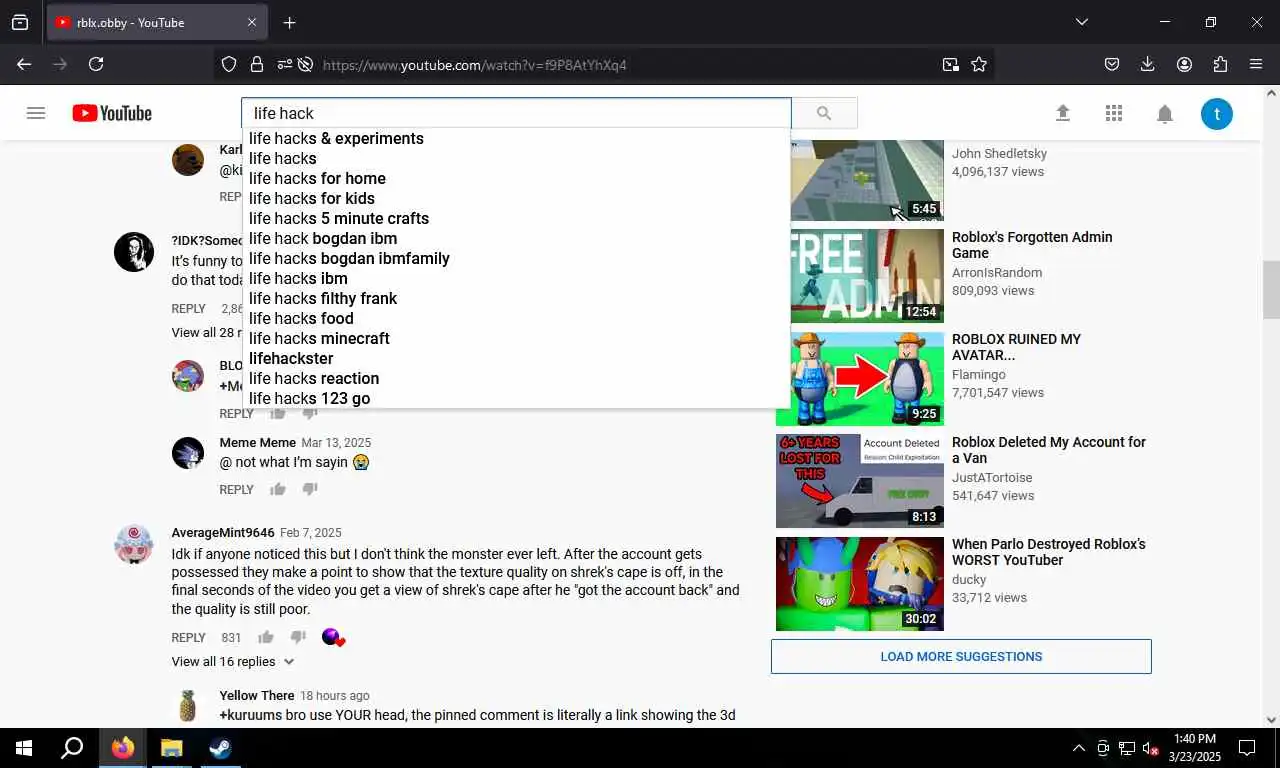Open 'ROBLOX RUINED MY AVATAR' thumbnail
The height and width of the screenshot is (768, 1280).
[x=859, y=379]
